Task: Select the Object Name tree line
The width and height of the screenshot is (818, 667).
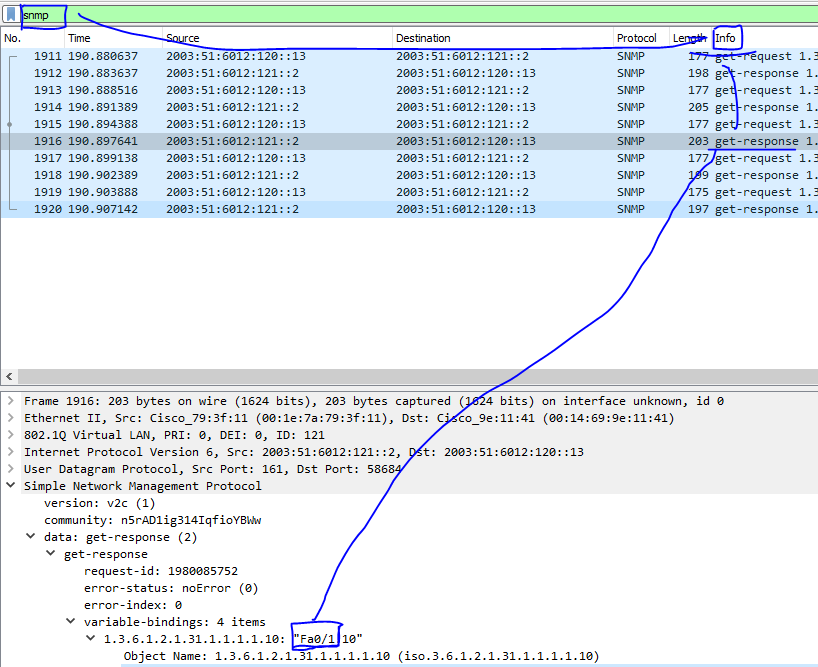Action: 361,656
